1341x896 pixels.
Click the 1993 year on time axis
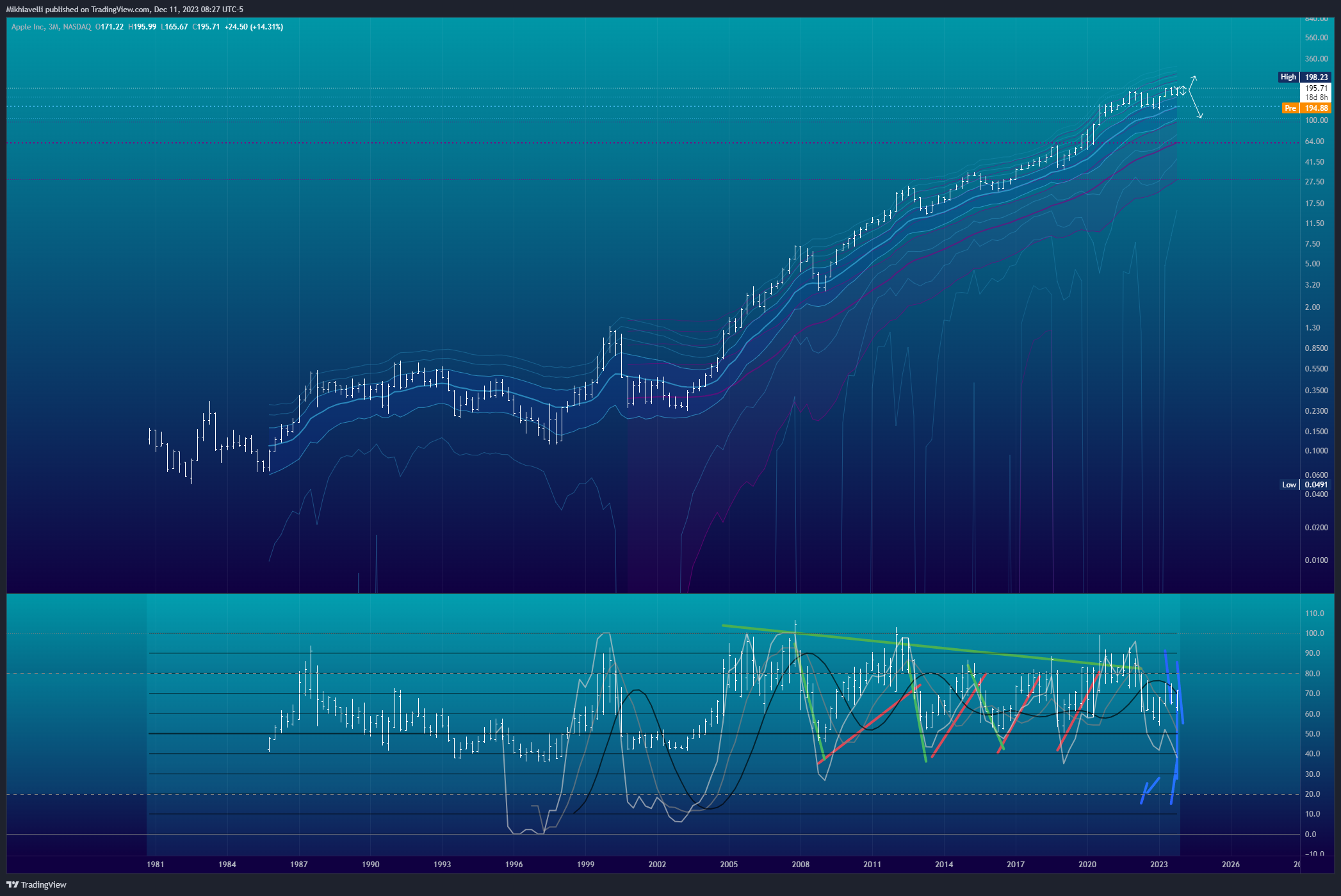(443, 865)
